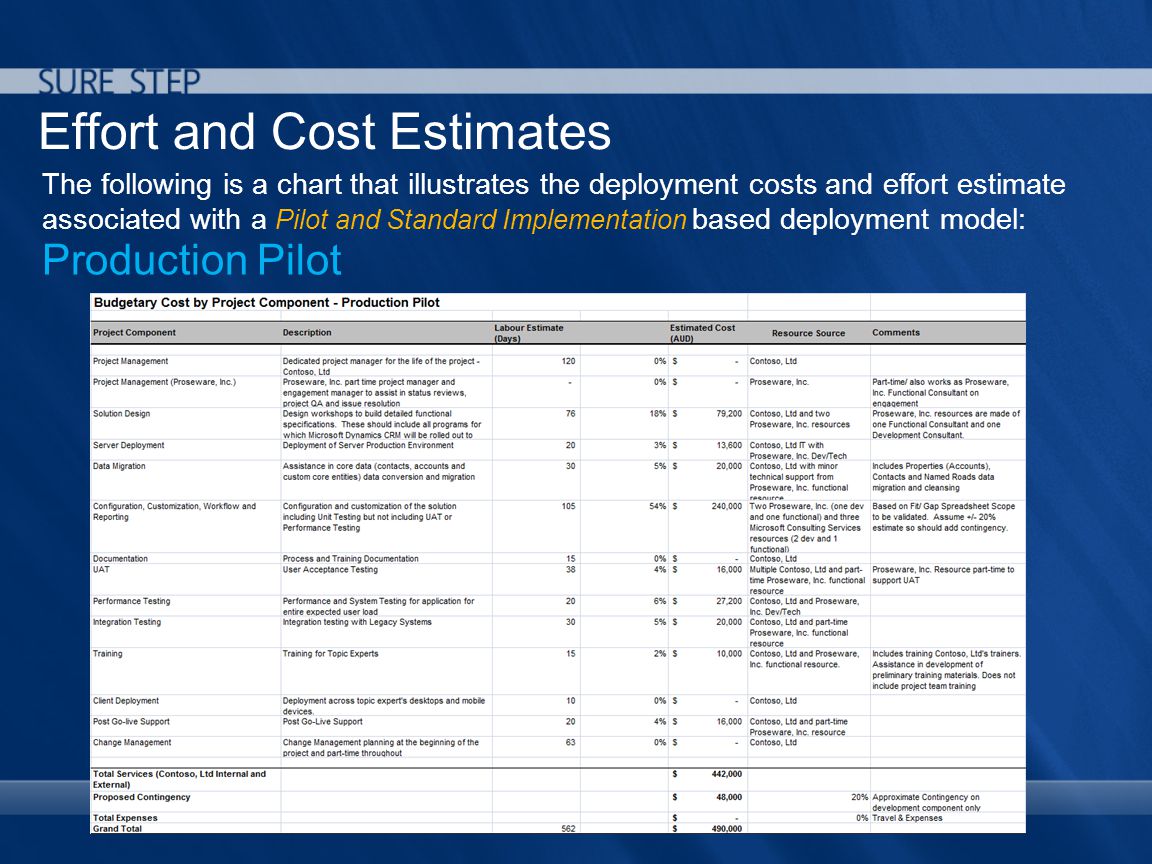Select 'Configuration, Customization, Workflow and Reporting' cell

coord(174,511)
